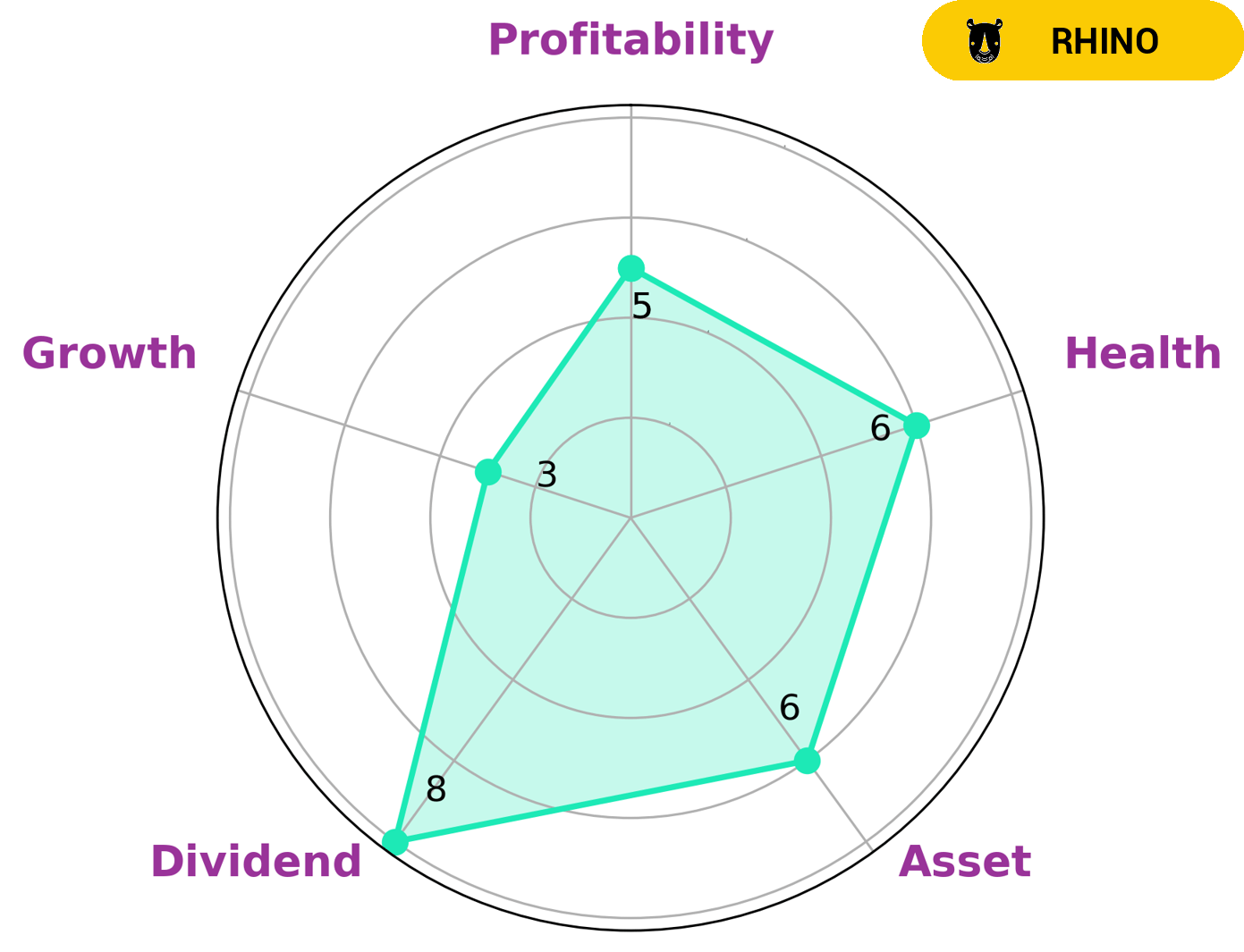Click the Profitability data point marker
The image size is (1244, 952).
(x=630, y=267)
